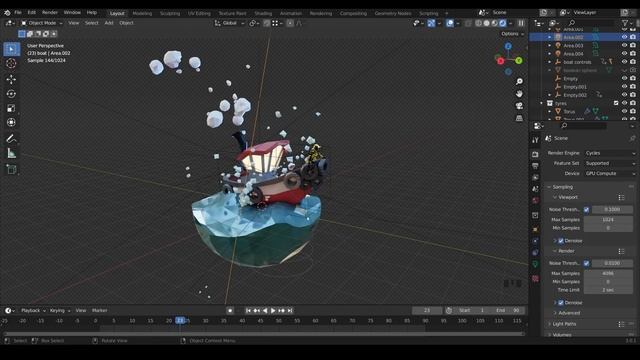Select the Cursor tool in toolbar
The width and height of the screenshot is (640, 360).
pyautogui.click(x=11, y=63)
